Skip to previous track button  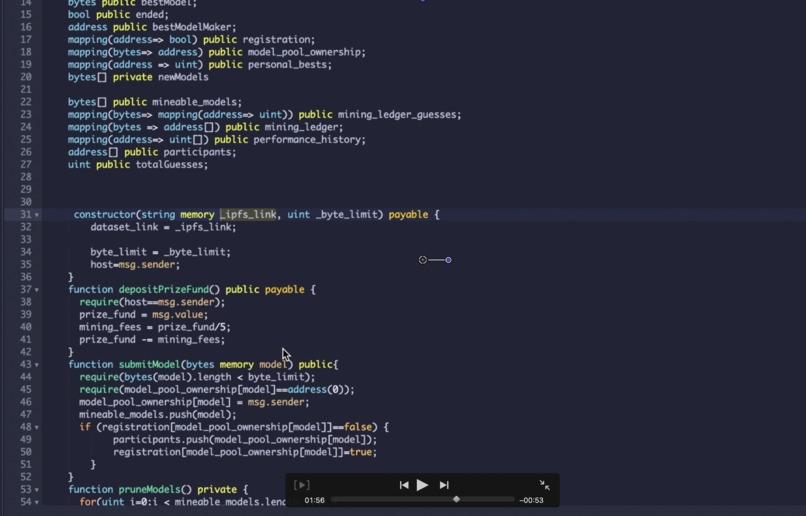tap(404, 485)
